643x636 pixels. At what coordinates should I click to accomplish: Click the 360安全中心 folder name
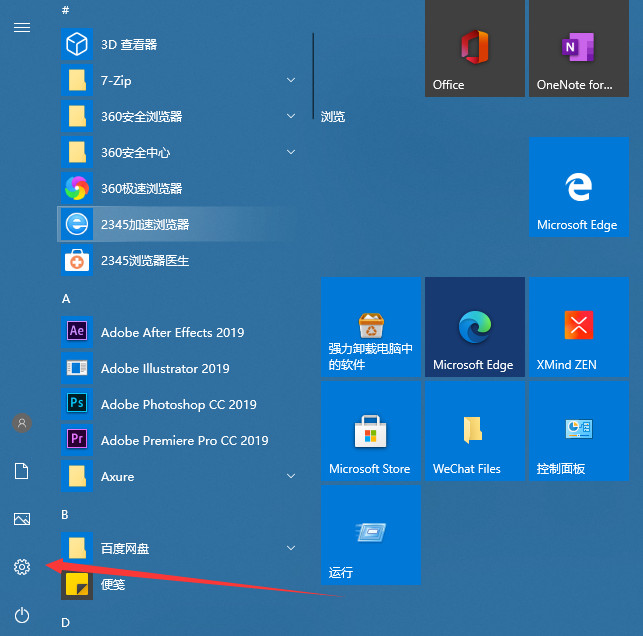(135, 153)
